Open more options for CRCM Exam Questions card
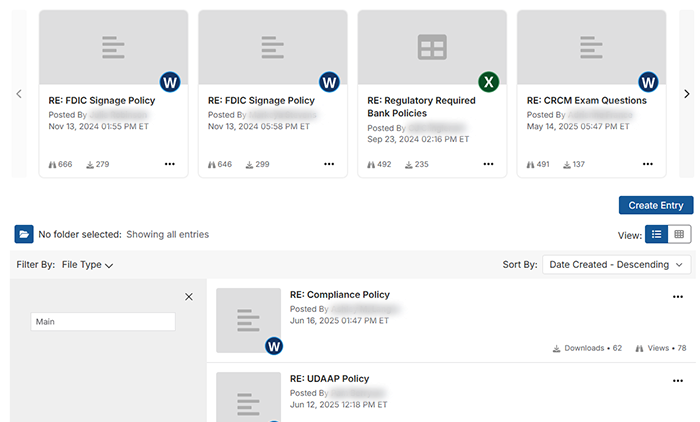 point(648,164)
